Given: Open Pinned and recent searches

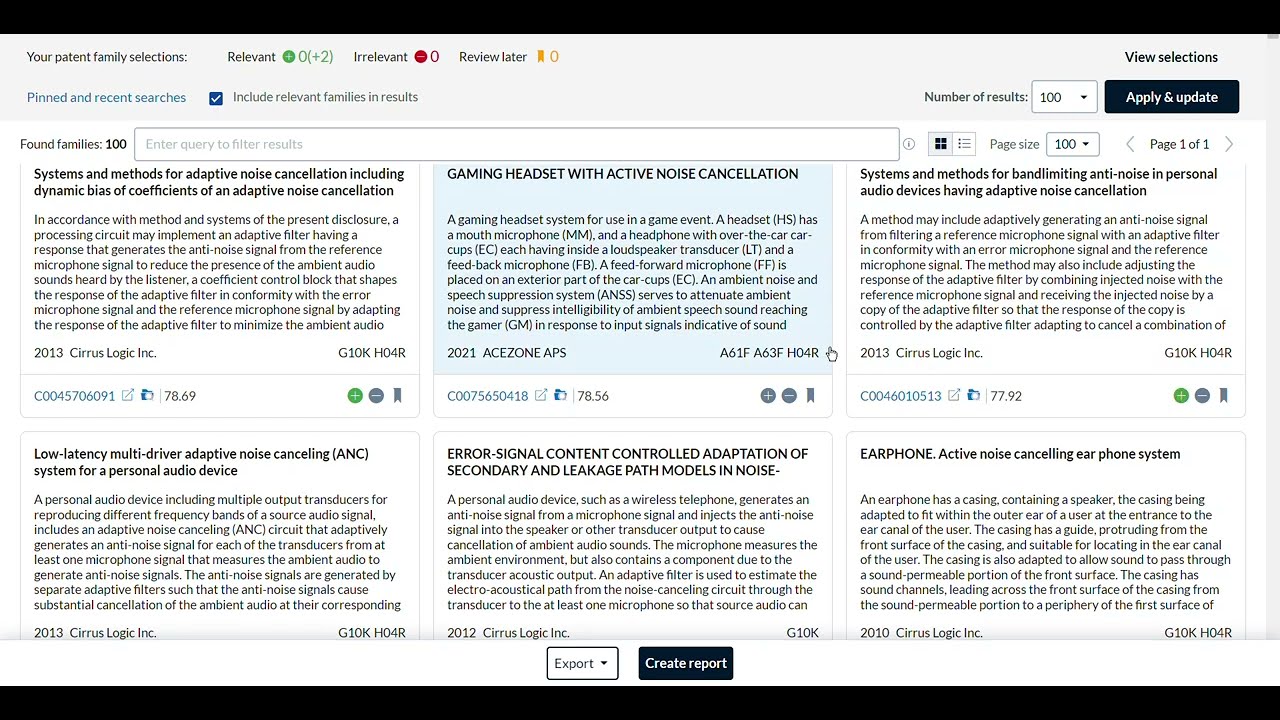Looking at the screenshot, I should [x=106, y=97].
